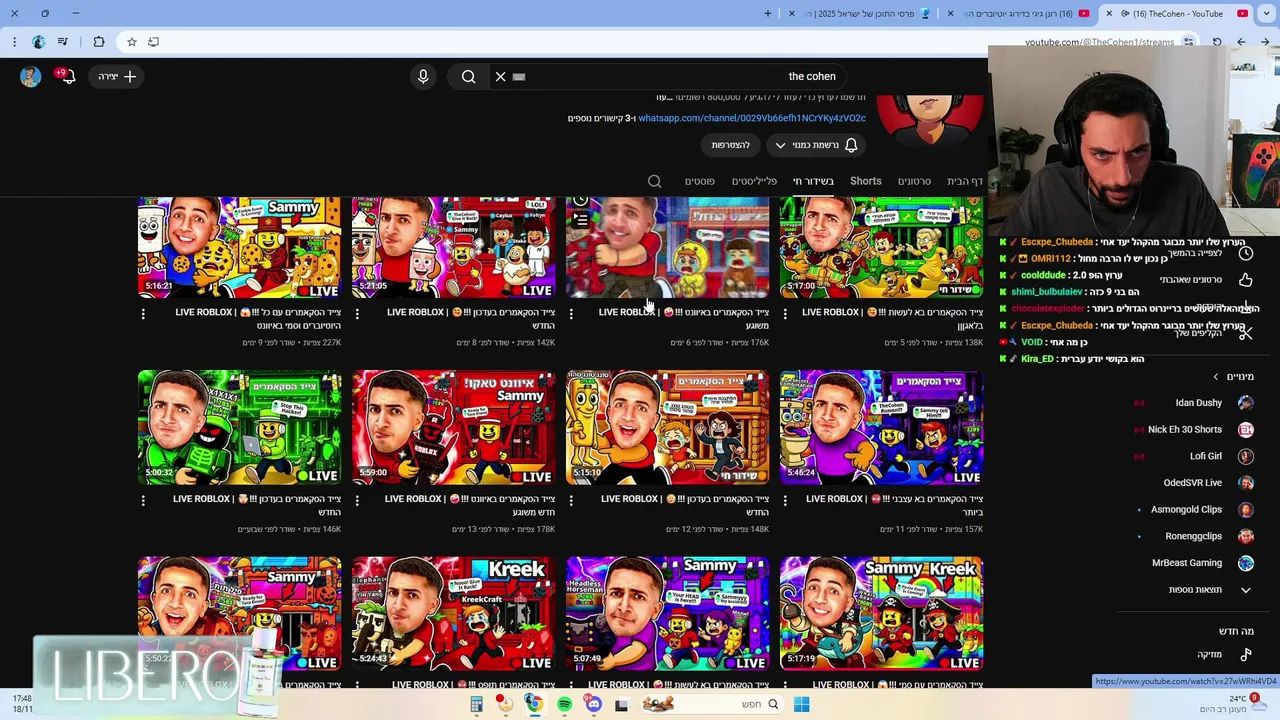This screenshot has width=1280, height=720.
Task: Open the 5:16:21 Sammy live stream thumbnail
Action: (x=239, y=247)
